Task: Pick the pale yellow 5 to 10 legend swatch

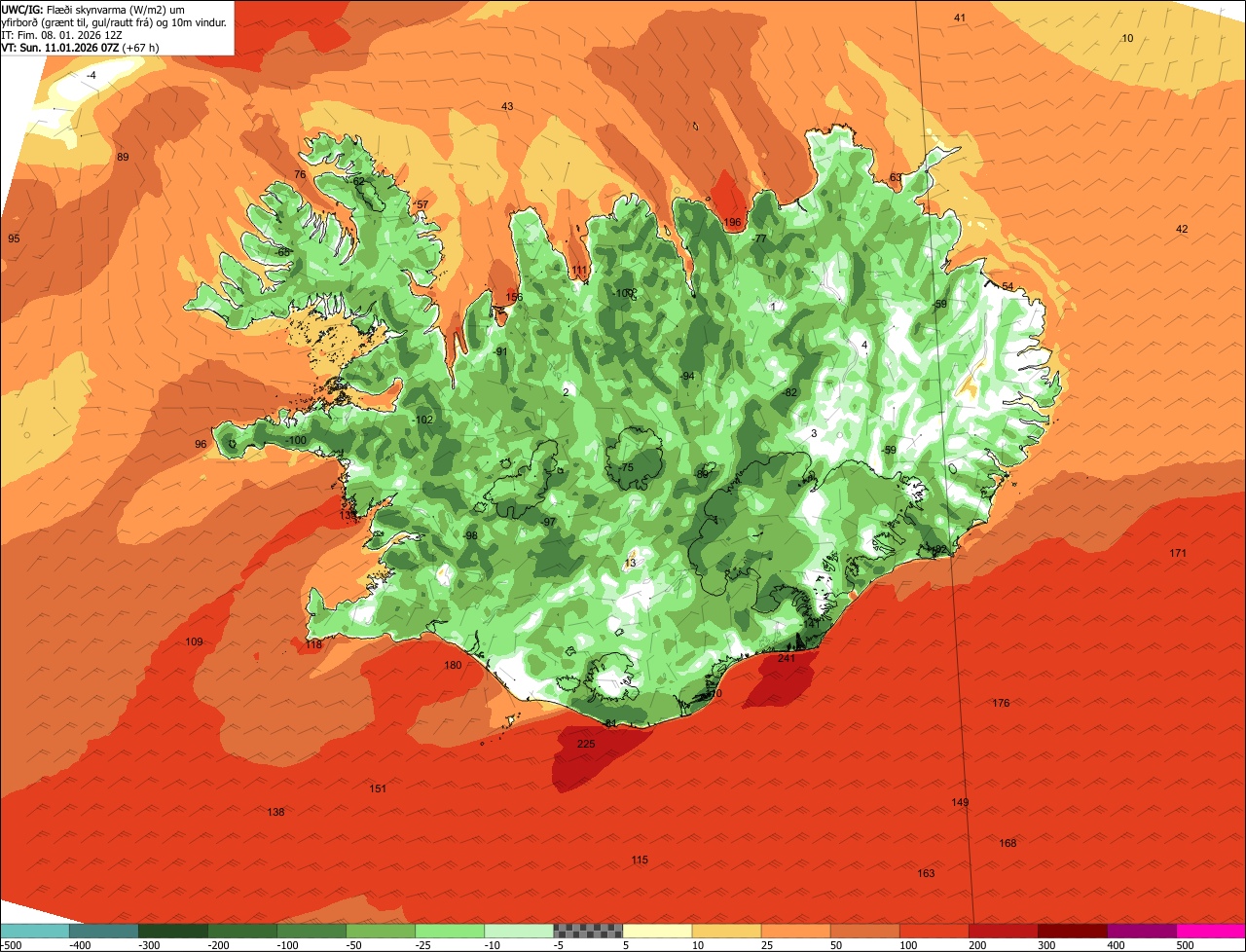Action: tap(657, 931)
